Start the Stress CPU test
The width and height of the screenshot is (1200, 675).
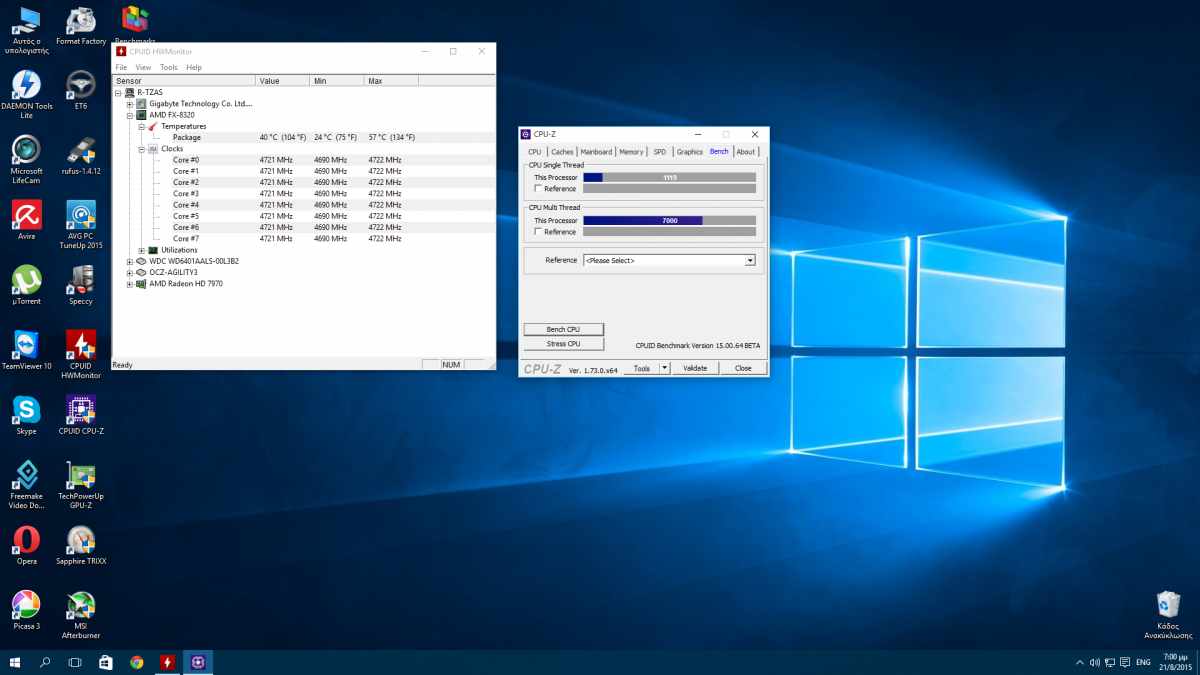point(564,344)
